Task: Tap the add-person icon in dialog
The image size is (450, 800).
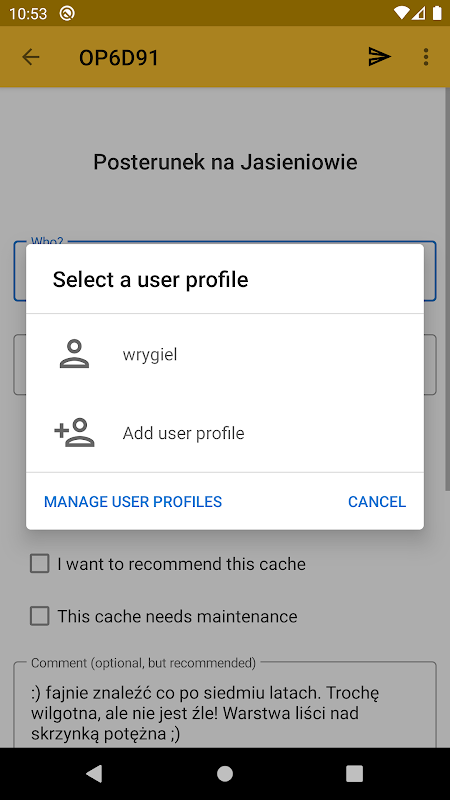Action: tap(74, 433)
